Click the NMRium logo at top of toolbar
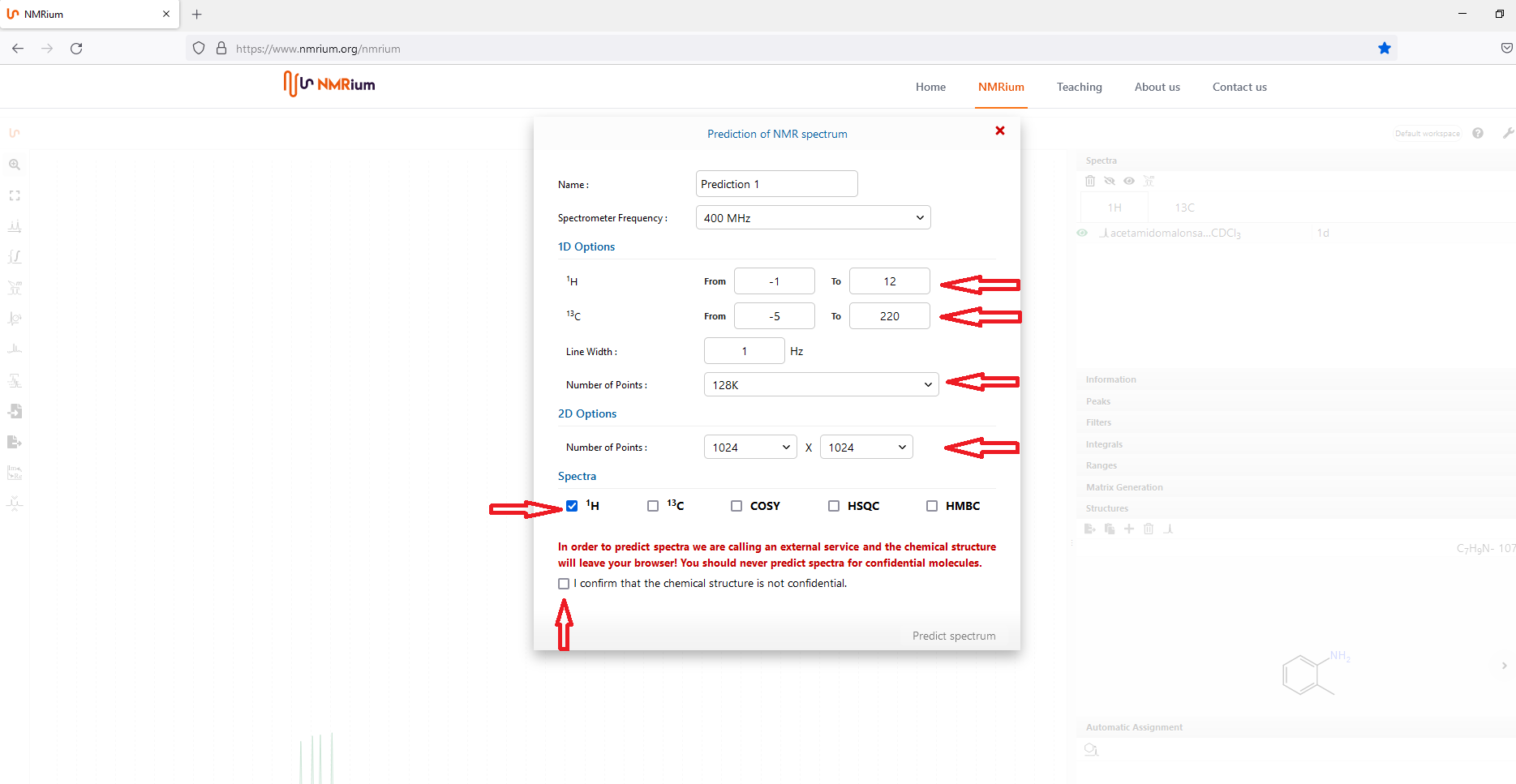This screenshot has height=784, width=1516. tap(15, 133)
